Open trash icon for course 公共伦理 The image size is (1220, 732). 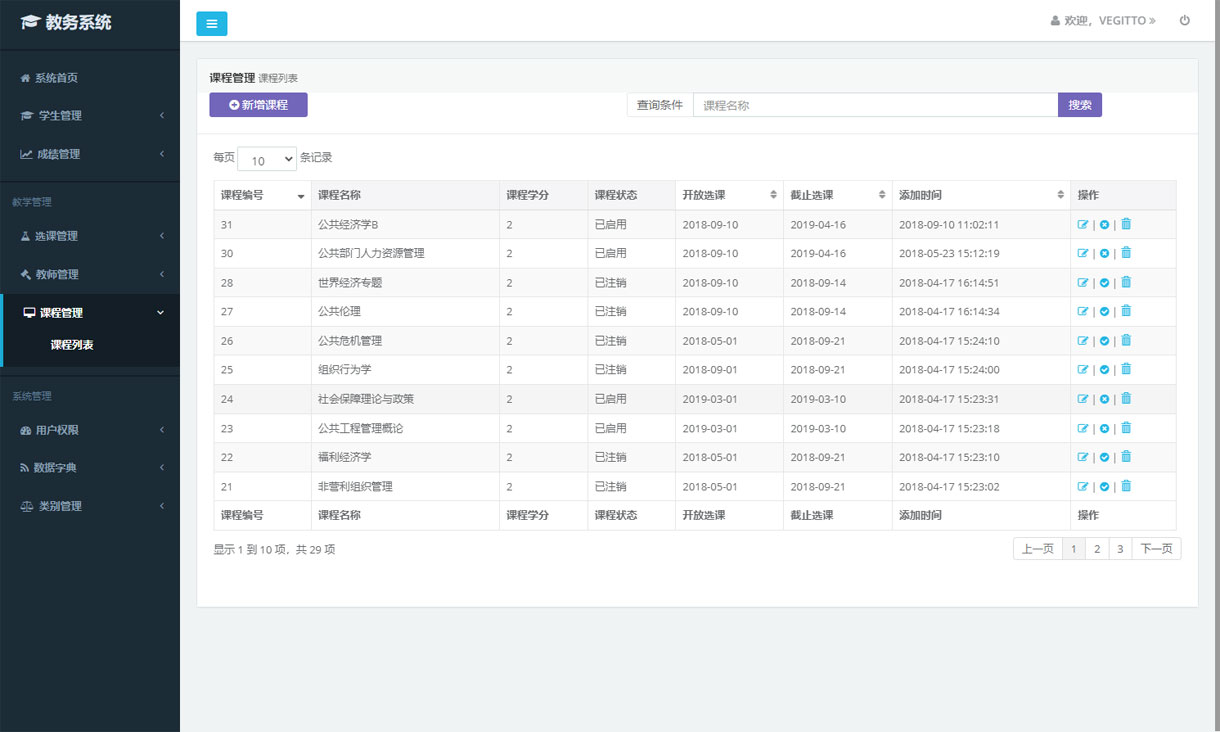[x=1126, y=312]
